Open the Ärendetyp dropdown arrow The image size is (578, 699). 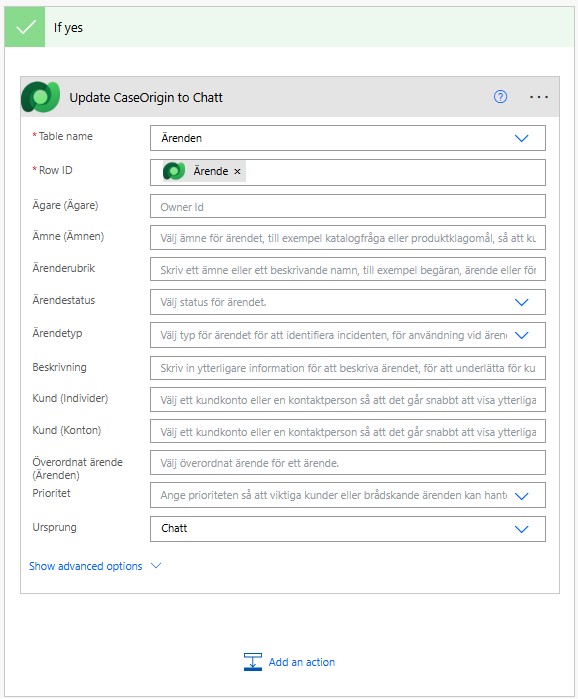tap(521, 335)
